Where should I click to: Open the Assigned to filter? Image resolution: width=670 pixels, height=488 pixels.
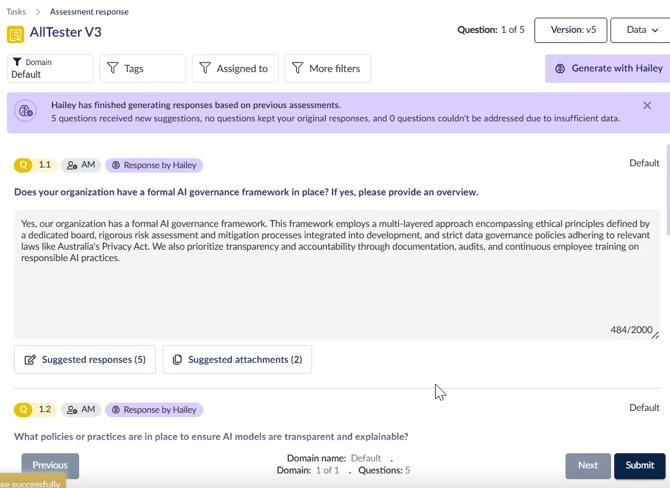(x=235, y=69)
